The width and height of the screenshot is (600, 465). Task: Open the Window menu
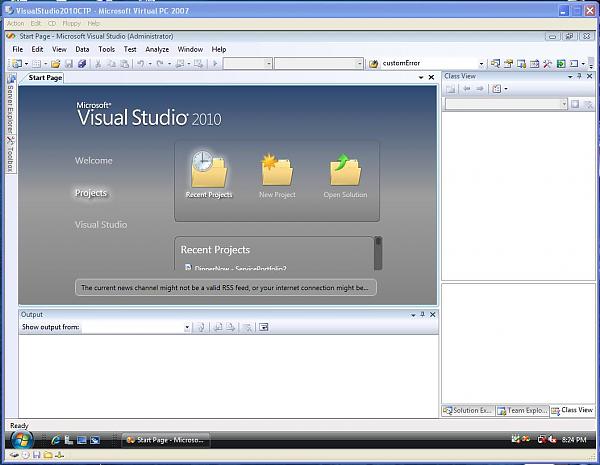pyautogui.click(x=190, y=49)
